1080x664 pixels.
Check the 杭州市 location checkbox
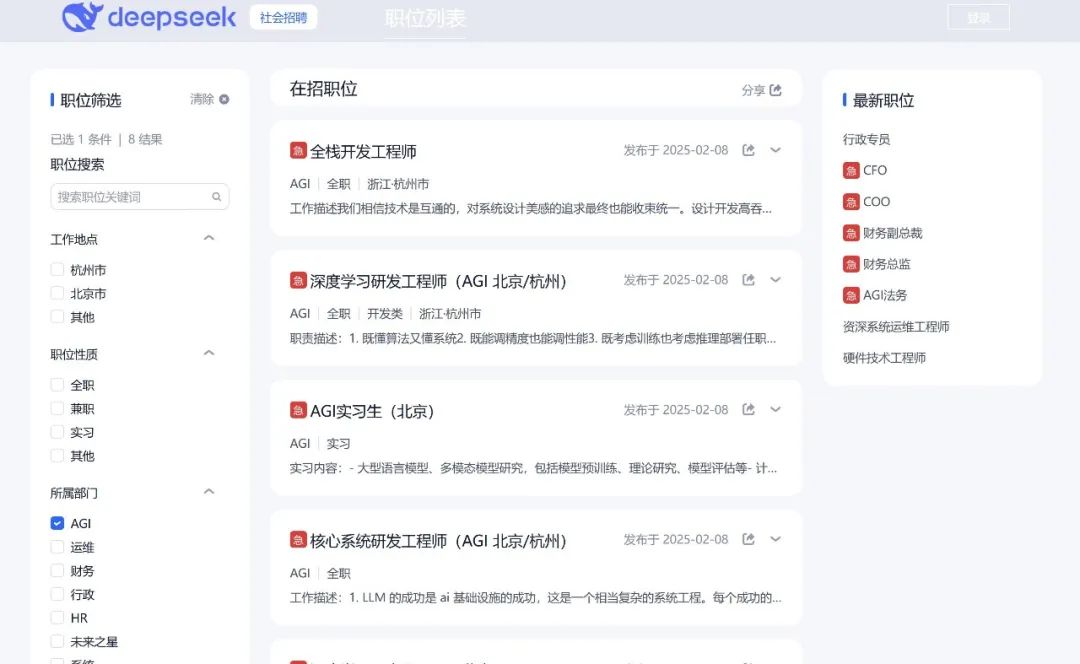point(57,269)
